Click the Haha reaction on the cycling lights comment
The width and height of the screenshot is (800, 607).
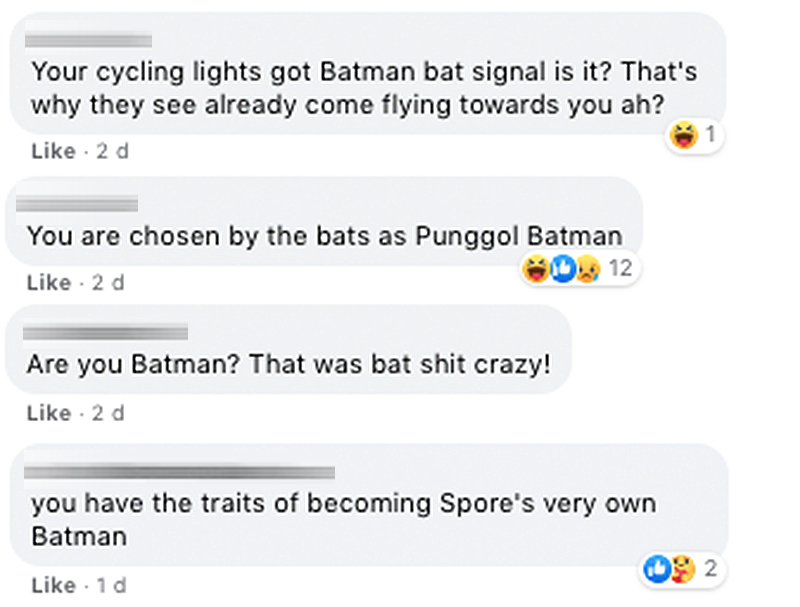[684, 137]
